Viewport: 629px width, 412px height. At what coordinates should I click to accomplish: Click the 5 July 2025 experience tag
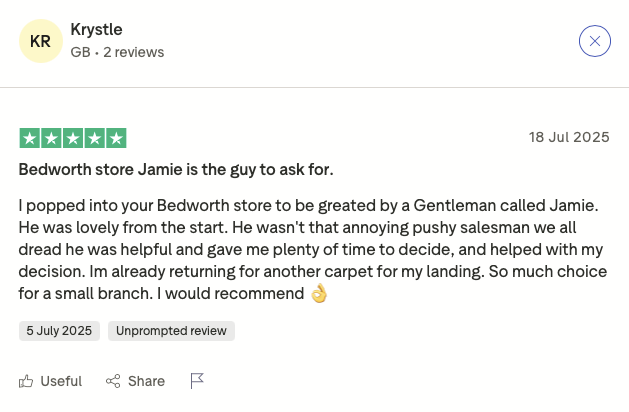tap(59, 331)
